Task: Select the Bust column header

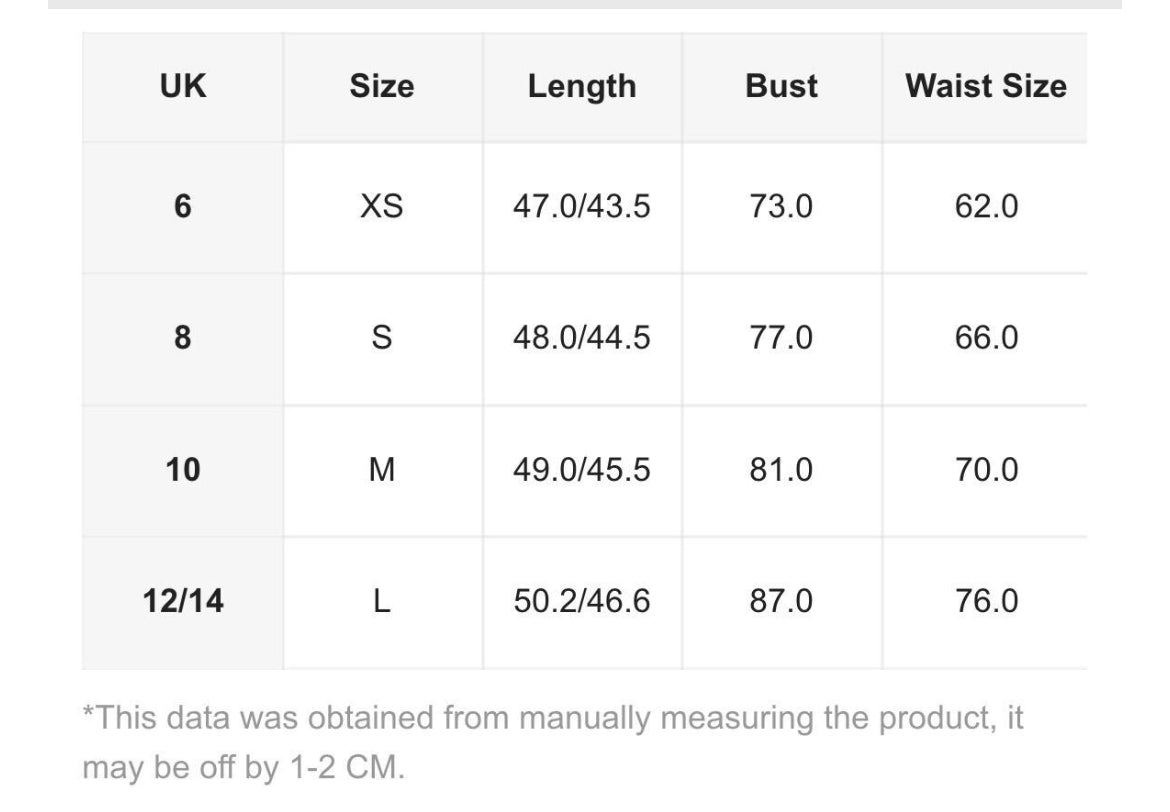Action: (781, 86)
